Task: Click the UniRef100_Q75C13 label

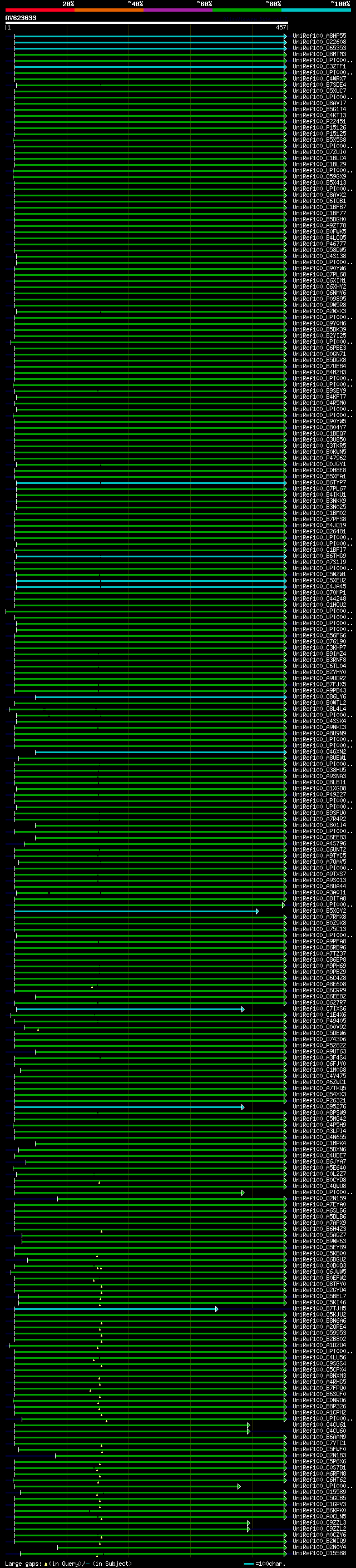Action: coord(319,929)
